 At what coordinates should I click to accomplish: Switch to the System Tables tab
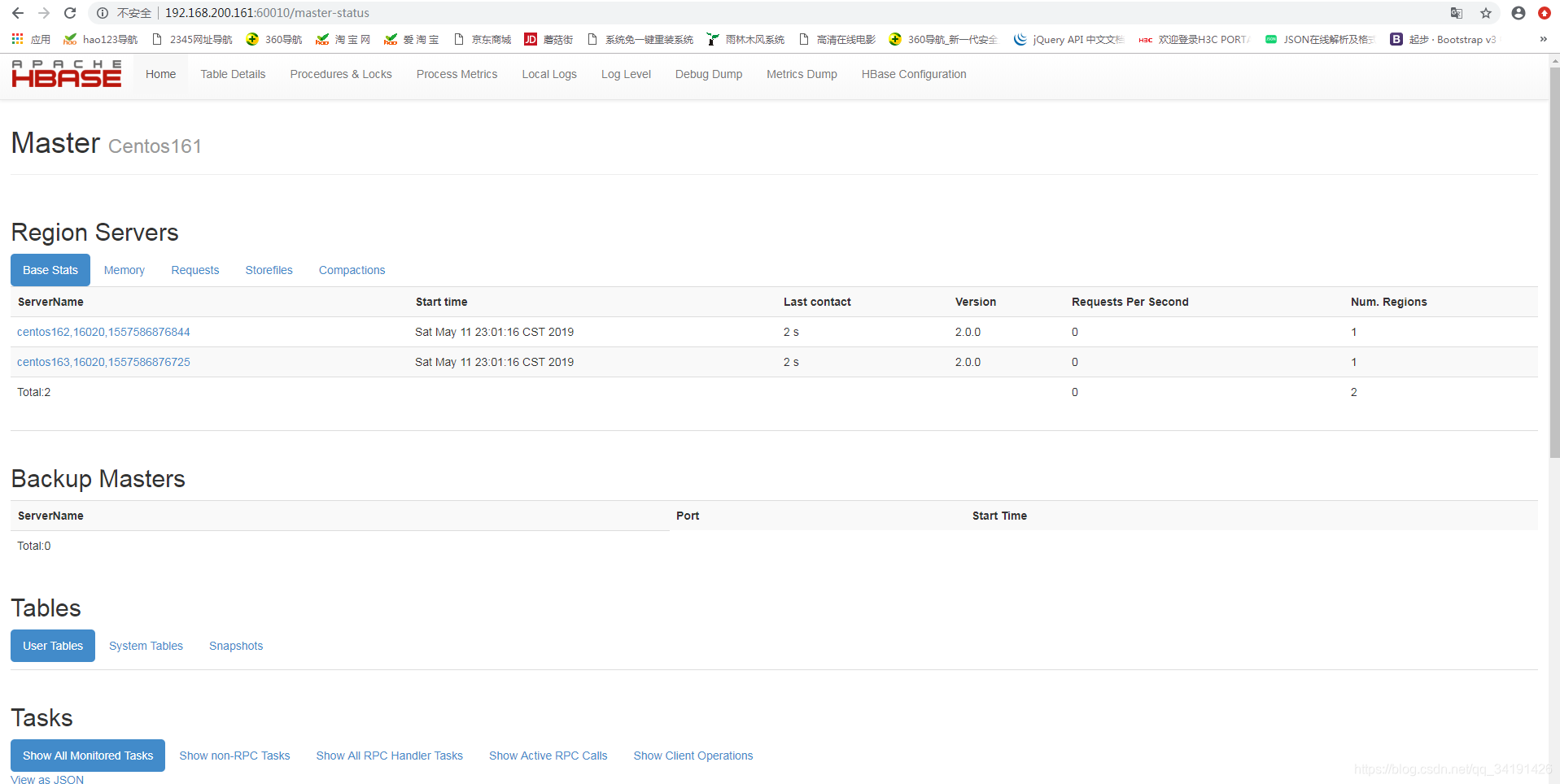[146, 646]
